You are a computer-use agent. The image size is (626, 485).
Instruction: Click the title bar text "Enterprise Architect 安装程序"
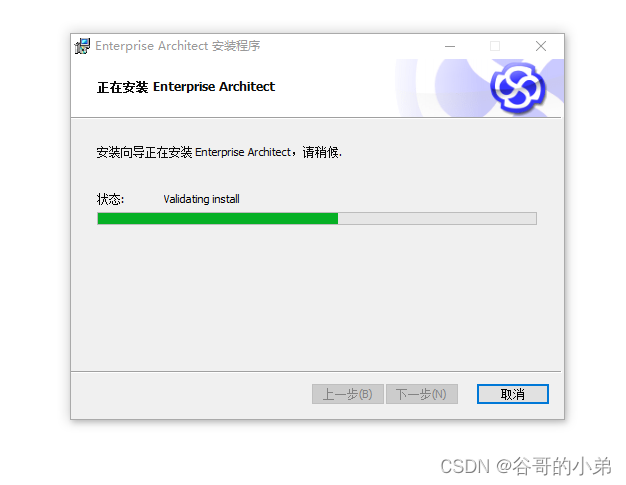tap(178, 46)
